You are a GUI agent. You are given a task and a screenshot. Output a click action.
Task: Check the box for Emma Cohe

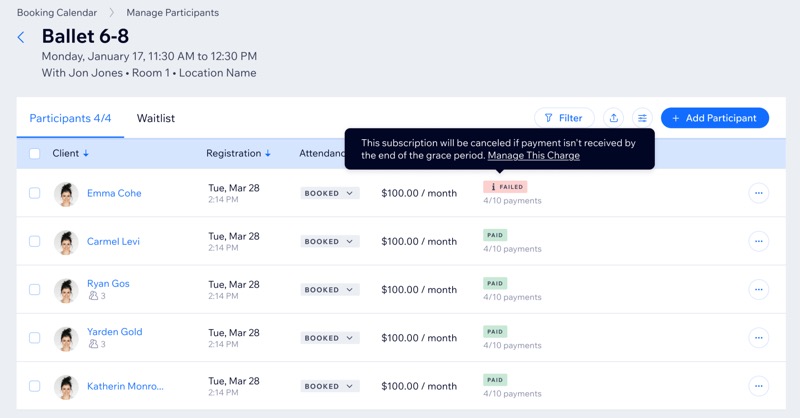pos(34,193)
